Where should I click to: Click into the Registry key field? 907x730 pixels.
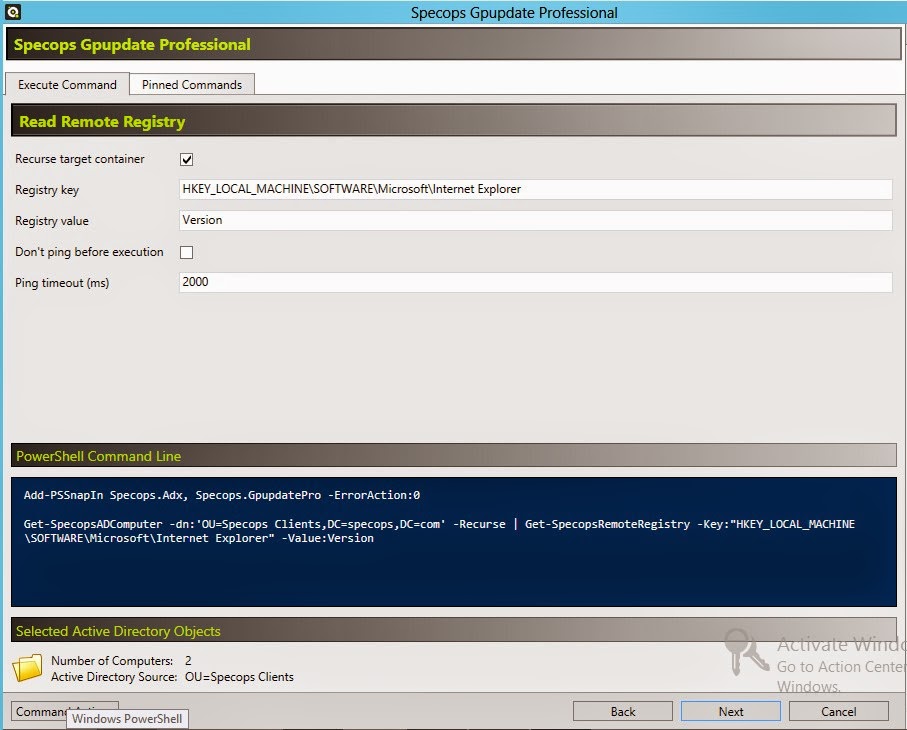(536, 189)
